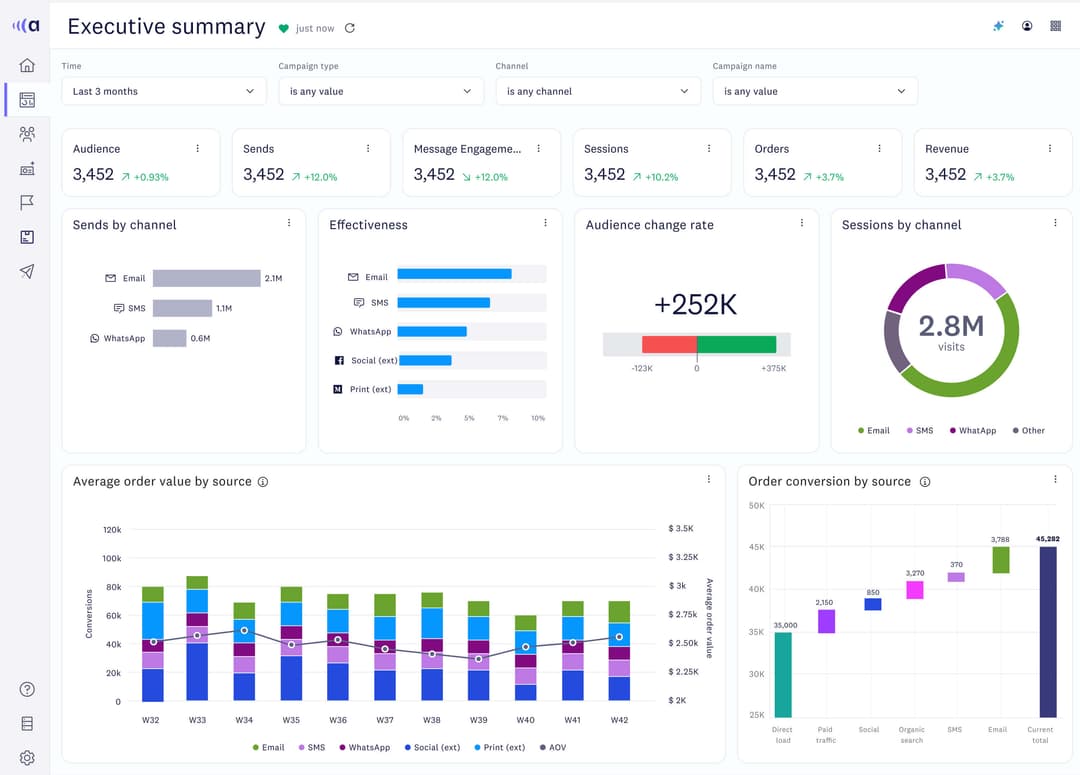
Task: Open the Audience people icon in sidebar
Action: (x=27, y=133)
